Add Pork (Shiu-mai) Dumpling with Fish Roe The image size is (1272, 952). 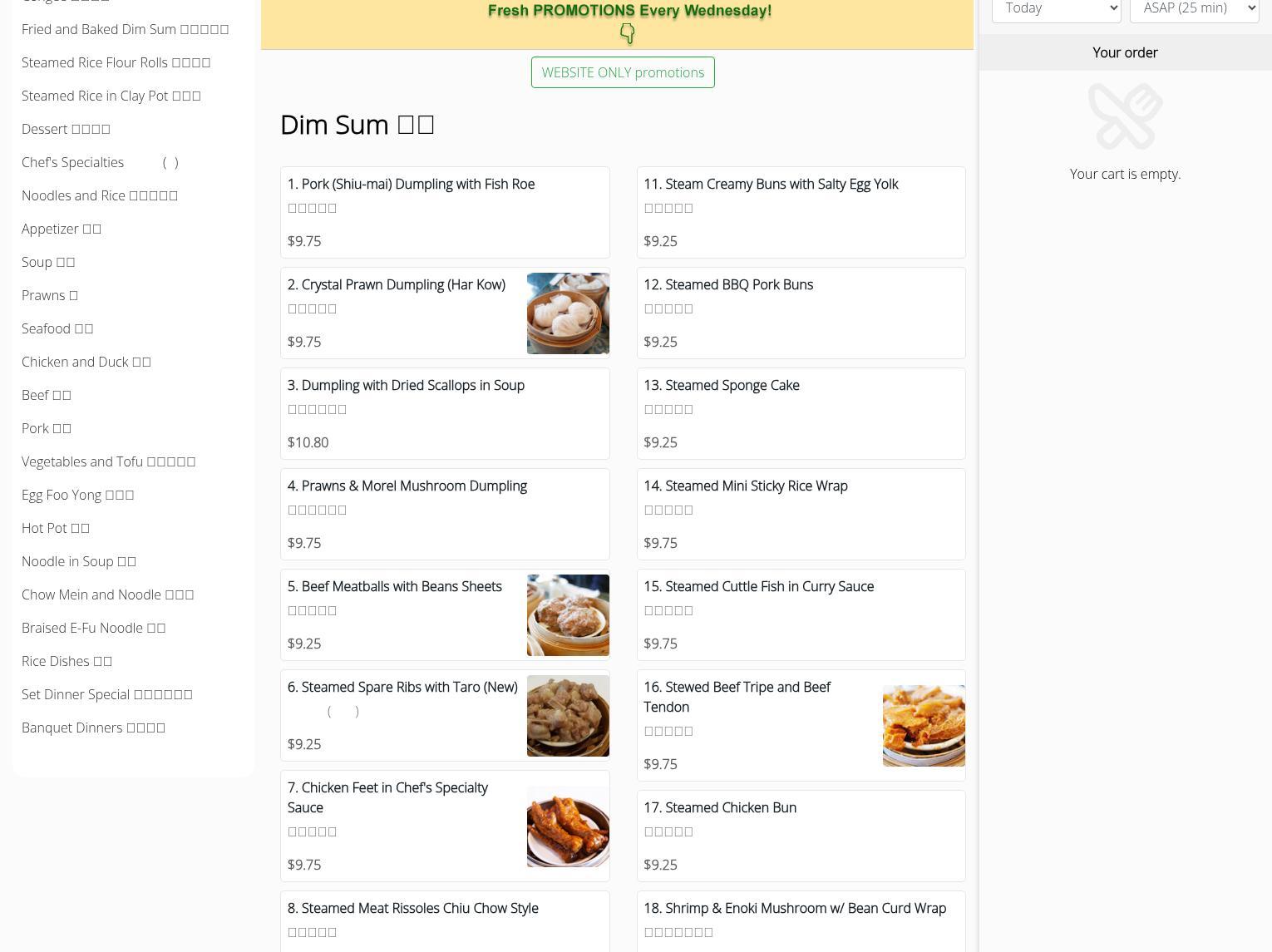[x=445, y=212]
